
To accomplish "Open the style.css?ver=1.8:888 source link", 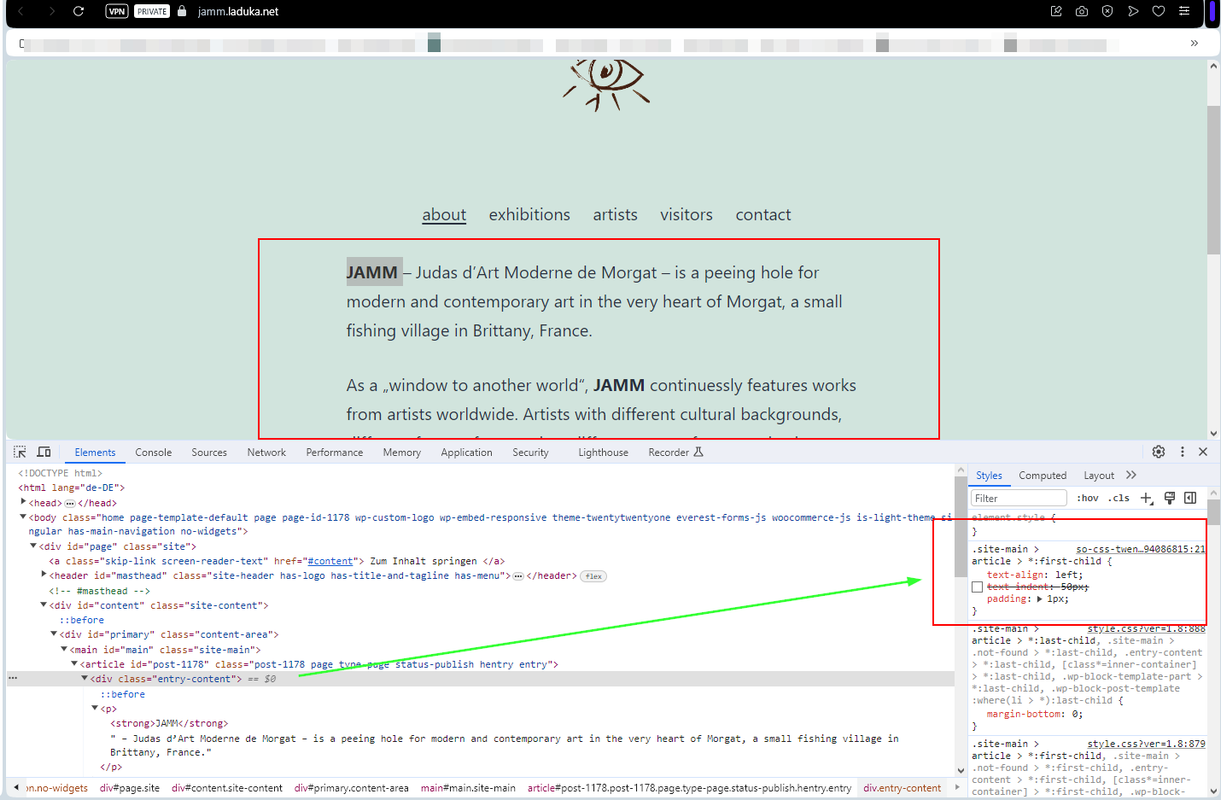I will [x=1146, y=629].
